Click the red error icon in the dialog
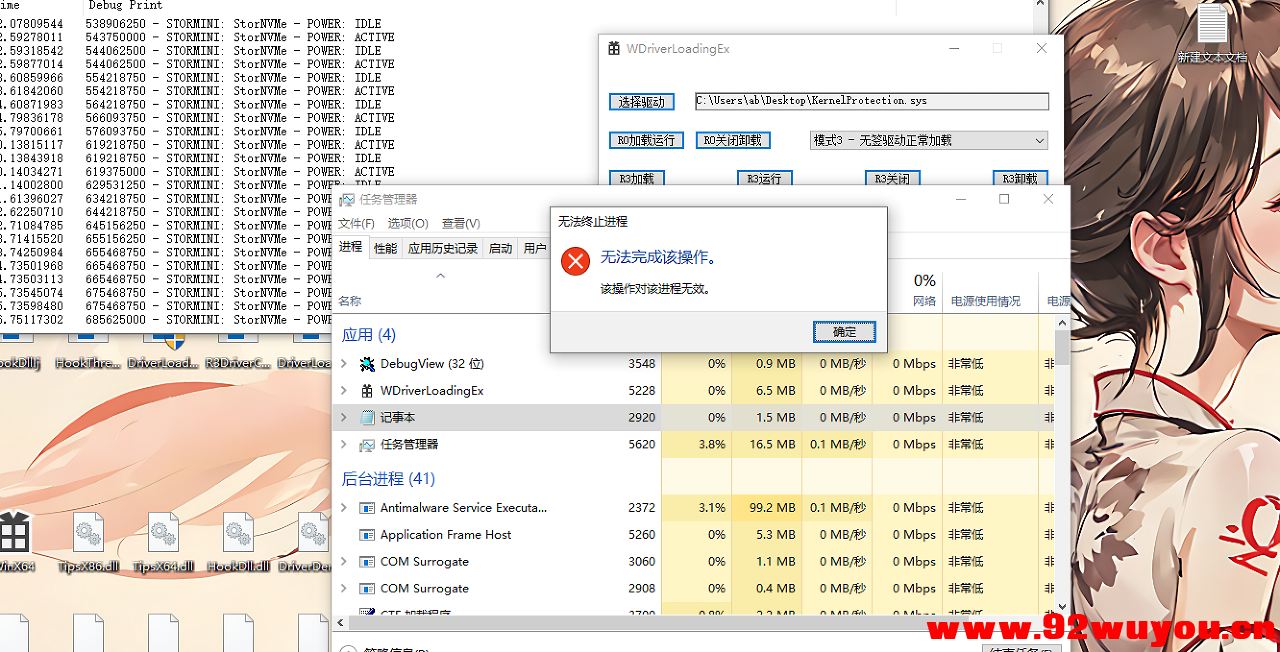This screenshot has width=1280, height=652. click(575, 260)
